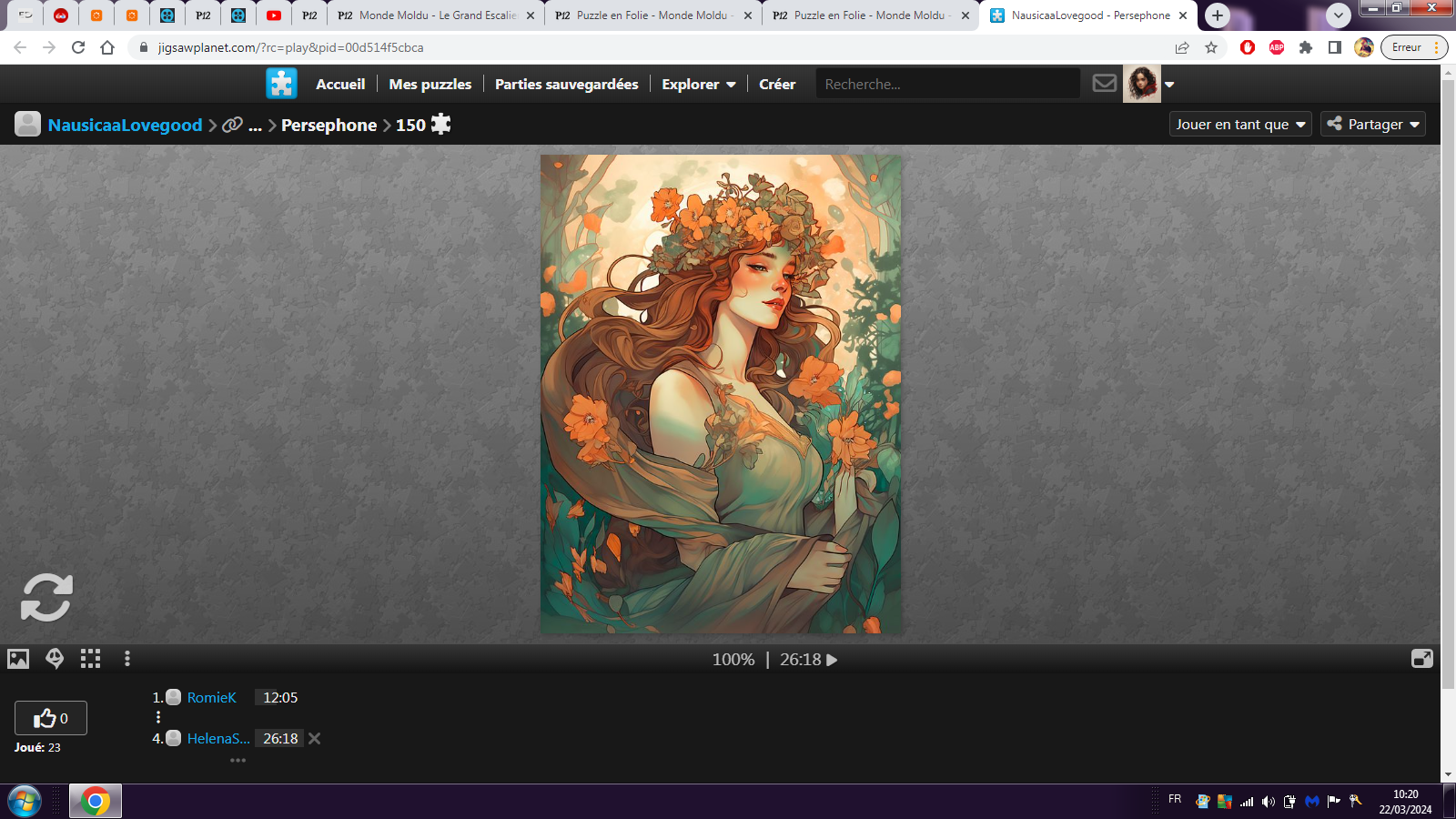
Task: Click the FR language indicator in taskbar
Action: point(1175,799)
